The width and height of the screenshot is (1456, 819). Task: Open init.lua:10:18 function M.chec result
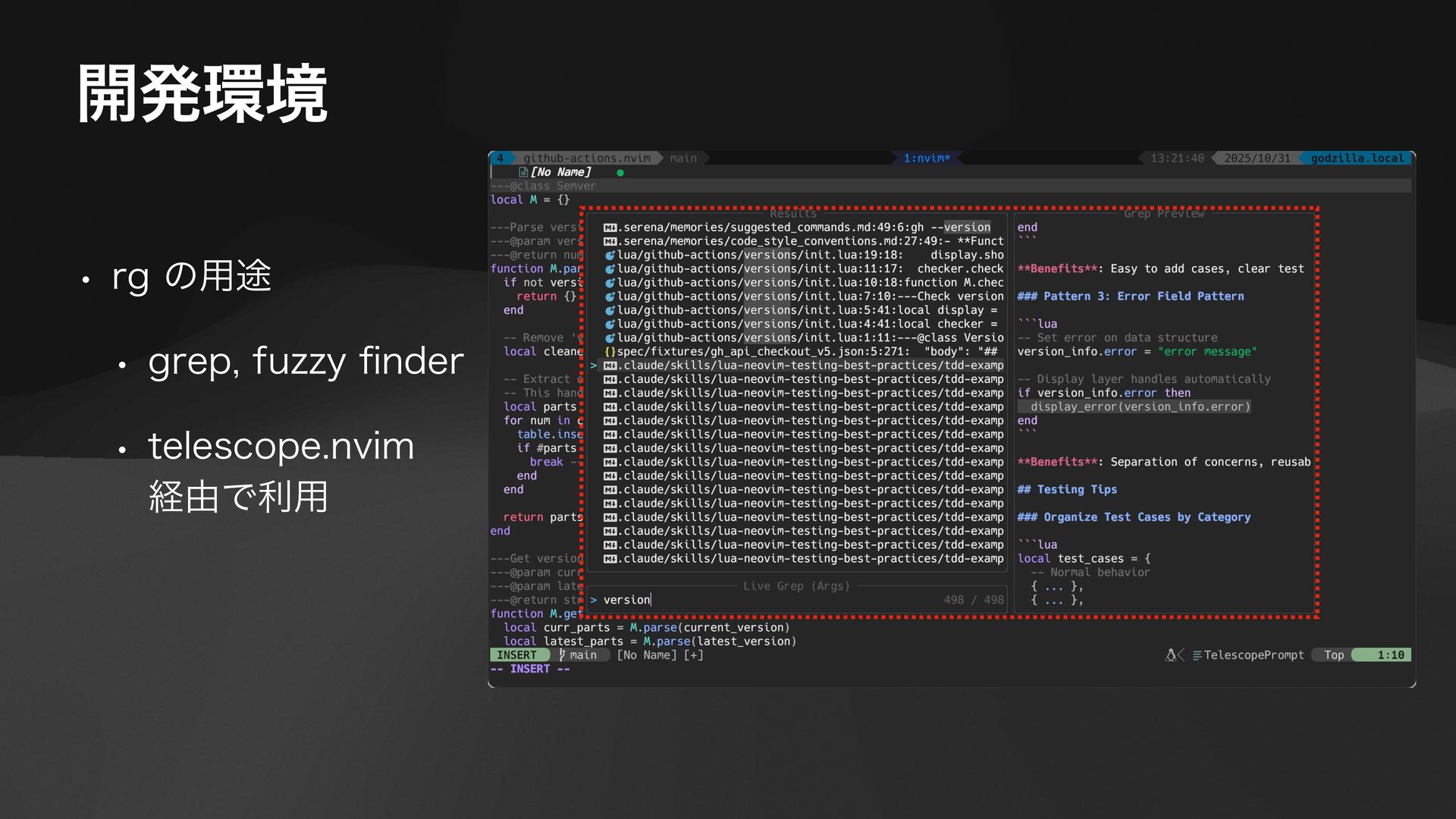click(x=809, y=283)
